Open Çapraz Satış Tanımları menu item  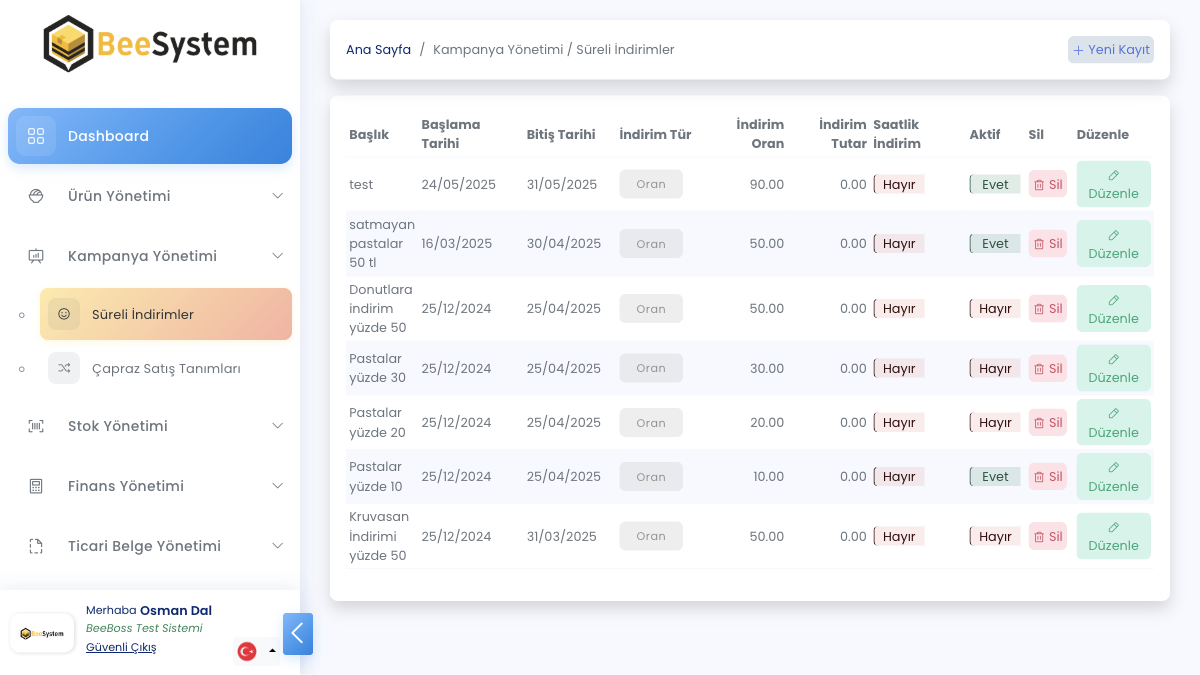click(166, 368)
